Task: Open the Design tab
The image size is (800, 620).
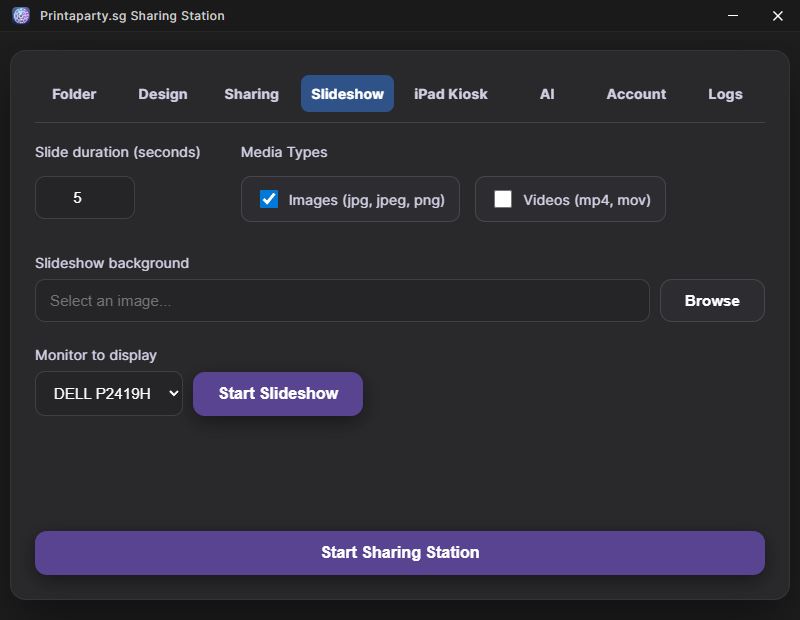Action: tap(163, 94)
